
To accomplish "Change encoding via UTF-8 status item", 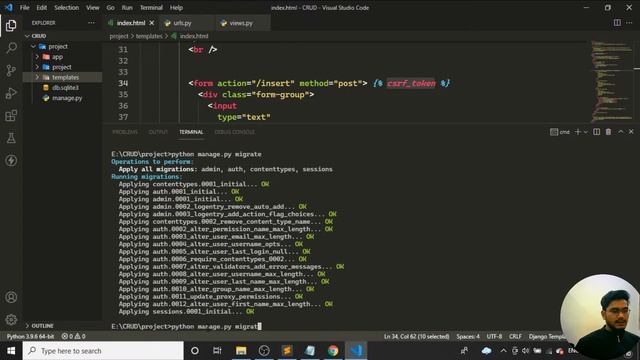I will (494, 336).
